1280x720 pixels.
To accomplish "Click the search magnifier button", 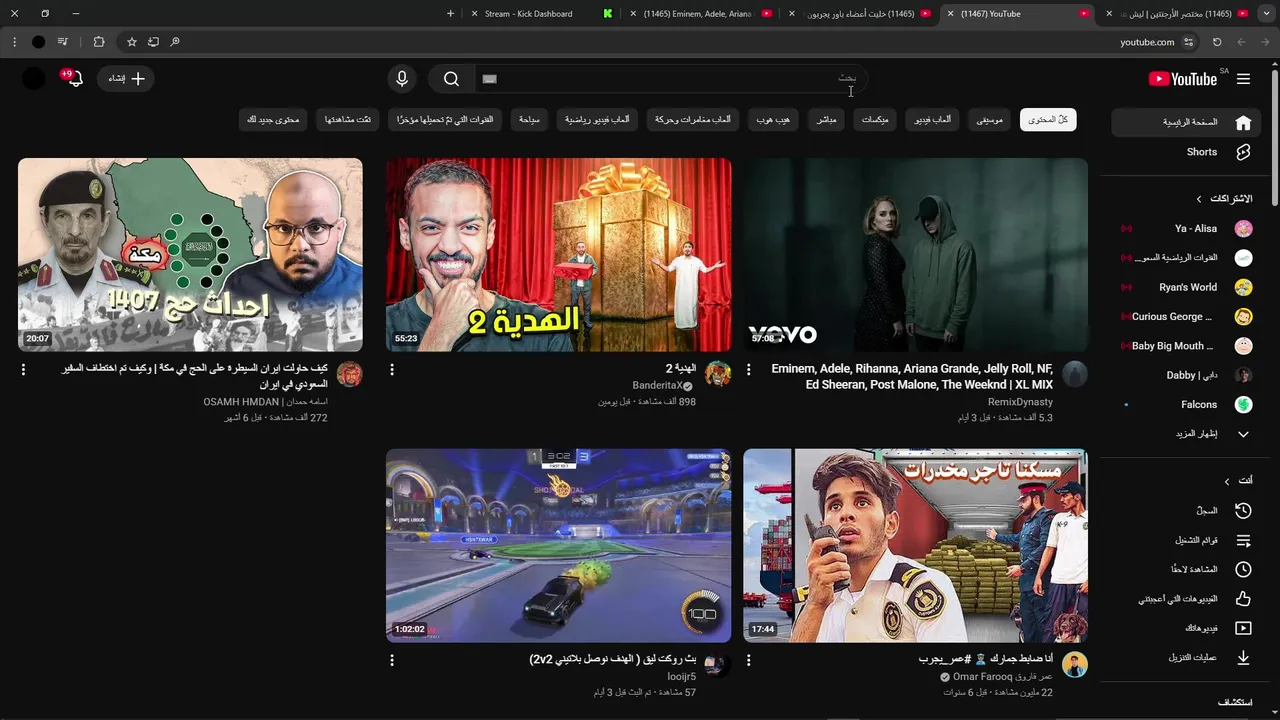I will pyautogui.click(x=451, y=79).
